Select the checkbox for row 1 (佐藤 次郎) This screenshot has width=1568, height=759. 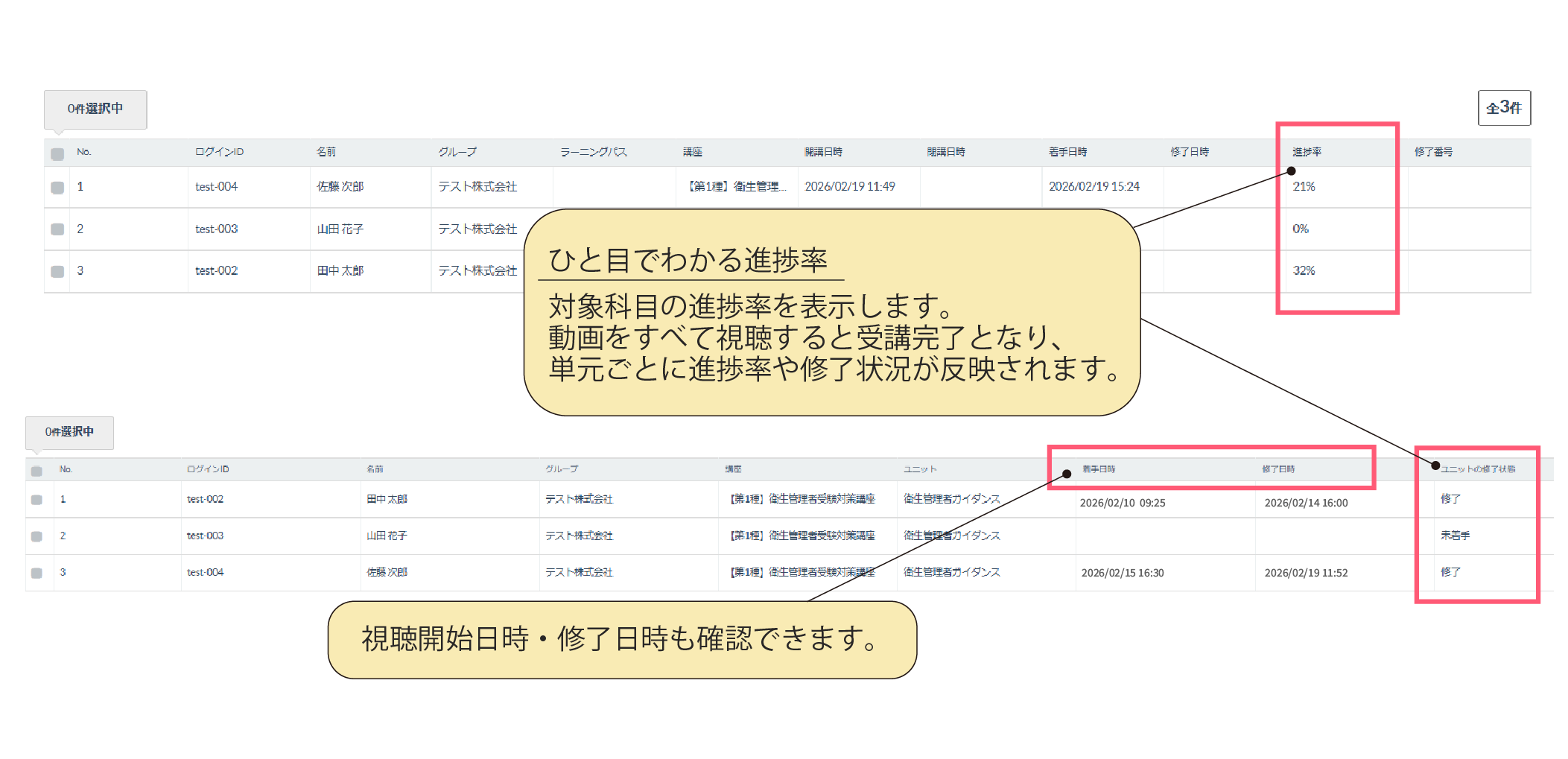click(57, 187)
